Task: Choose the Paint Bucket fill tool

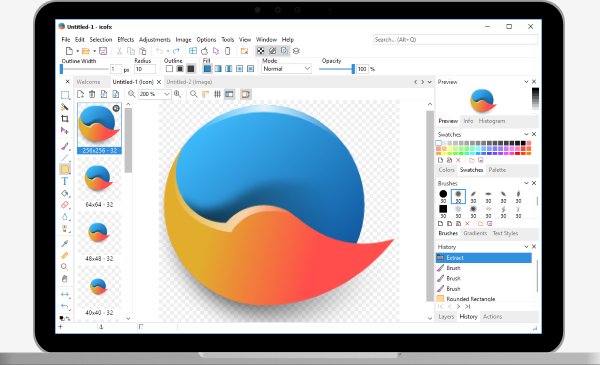Action: [65, 193]
